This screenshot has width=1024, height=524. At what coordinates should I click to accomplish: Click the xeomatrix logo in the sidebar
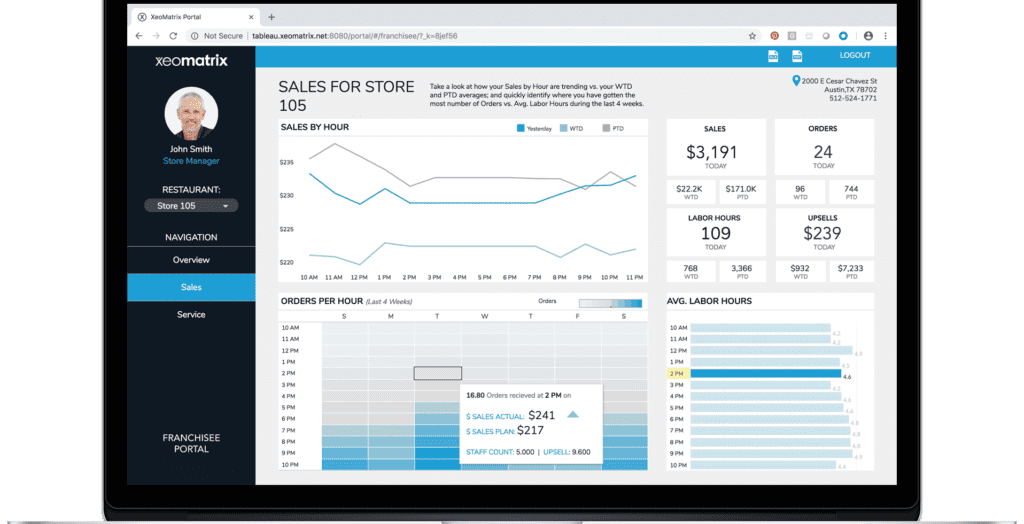pyautogui.click(x=191, y=61)
